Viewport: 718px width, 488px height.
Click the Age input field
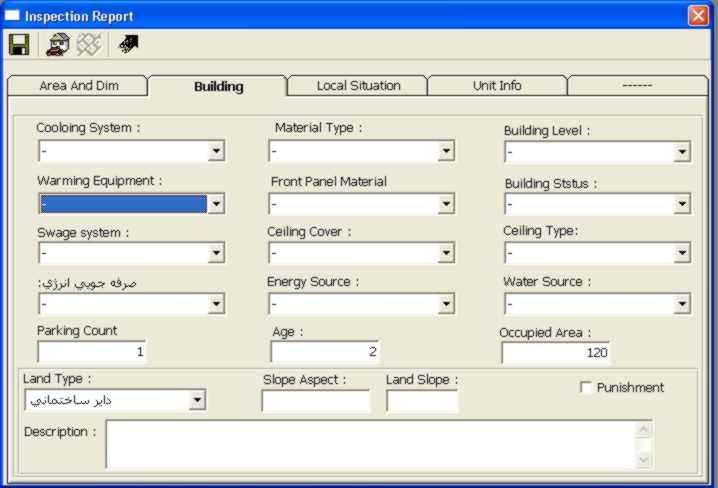pos(324,352)
